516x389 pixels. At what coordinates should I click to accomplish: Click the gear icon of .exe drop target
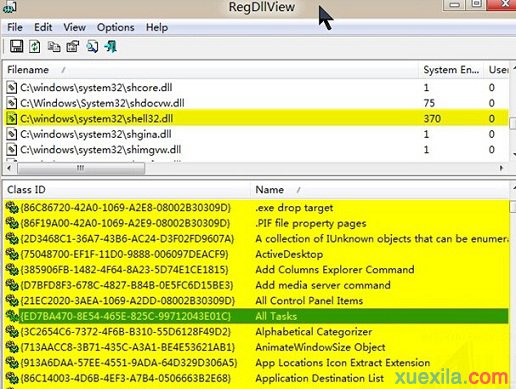[12, 208]
